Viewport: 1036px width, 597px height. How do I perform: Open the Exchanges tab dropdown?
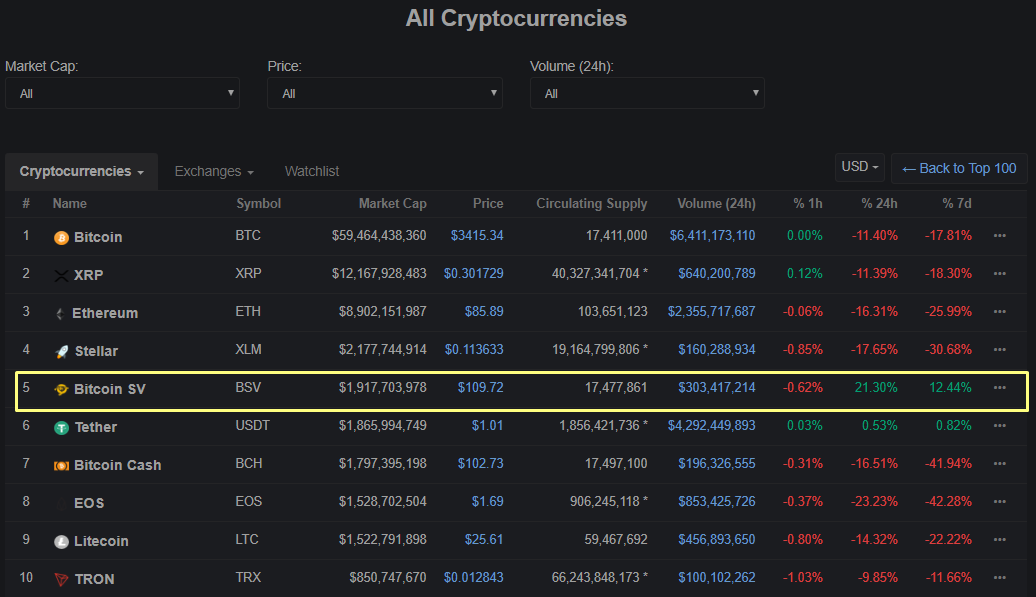(214, 172)
